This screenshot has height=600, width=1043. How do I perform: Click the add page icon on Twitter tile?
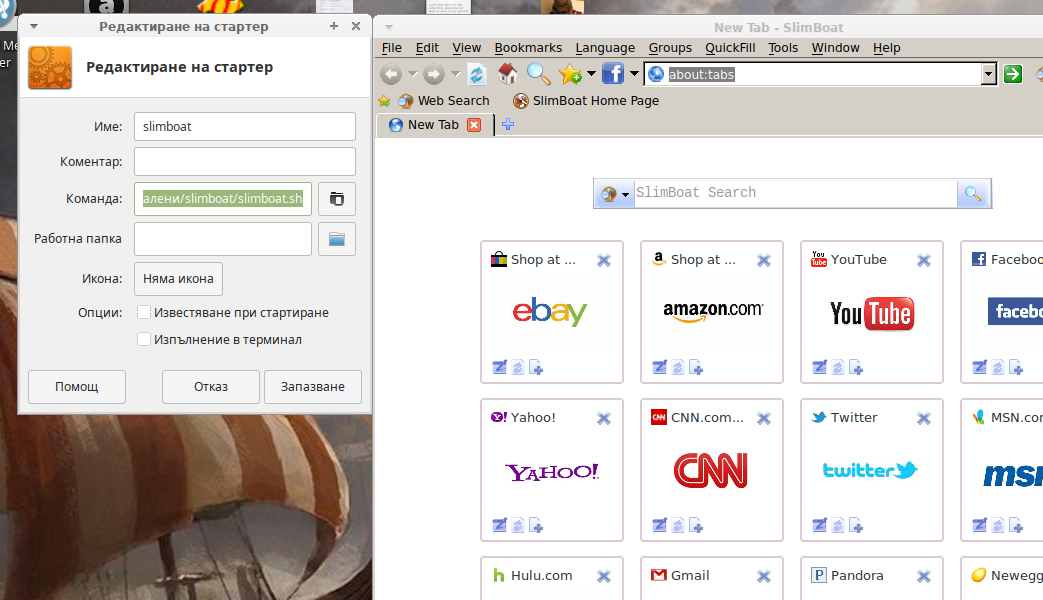pyautogui.click(x=856, y=525)
